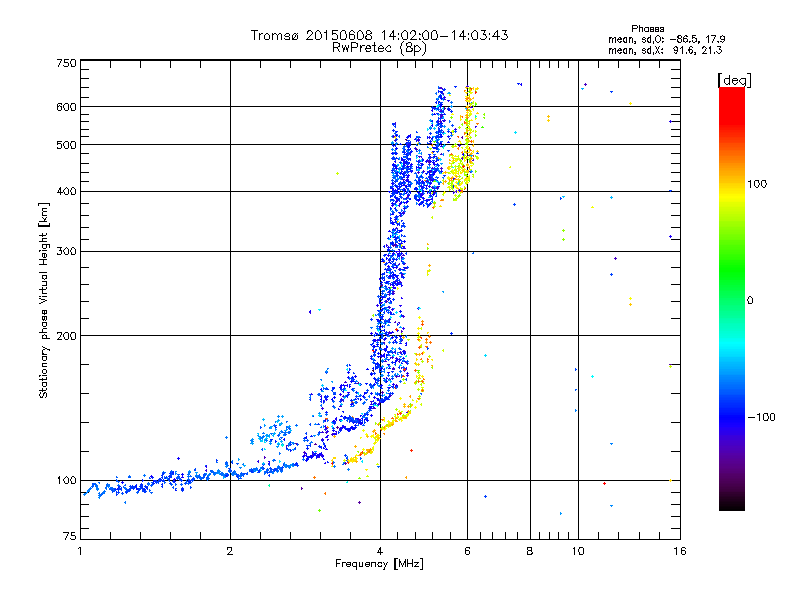Click the colorbar label '0'
This screenshot has width=800, height=600.
[x=750, y=300]
